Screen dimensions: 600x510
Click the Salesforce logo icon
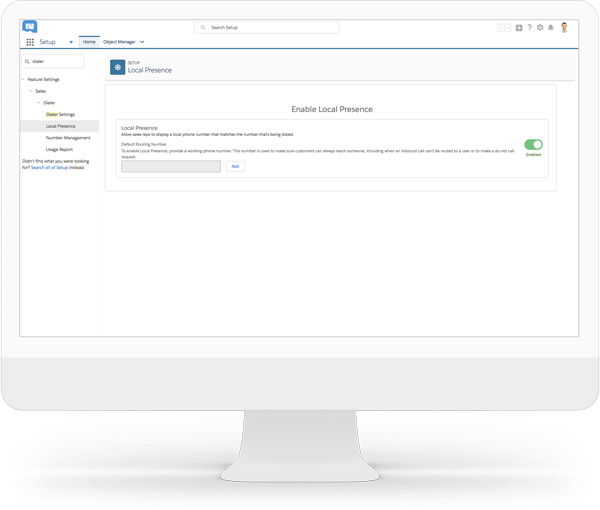pyautogui.click(x=29, y=27)
